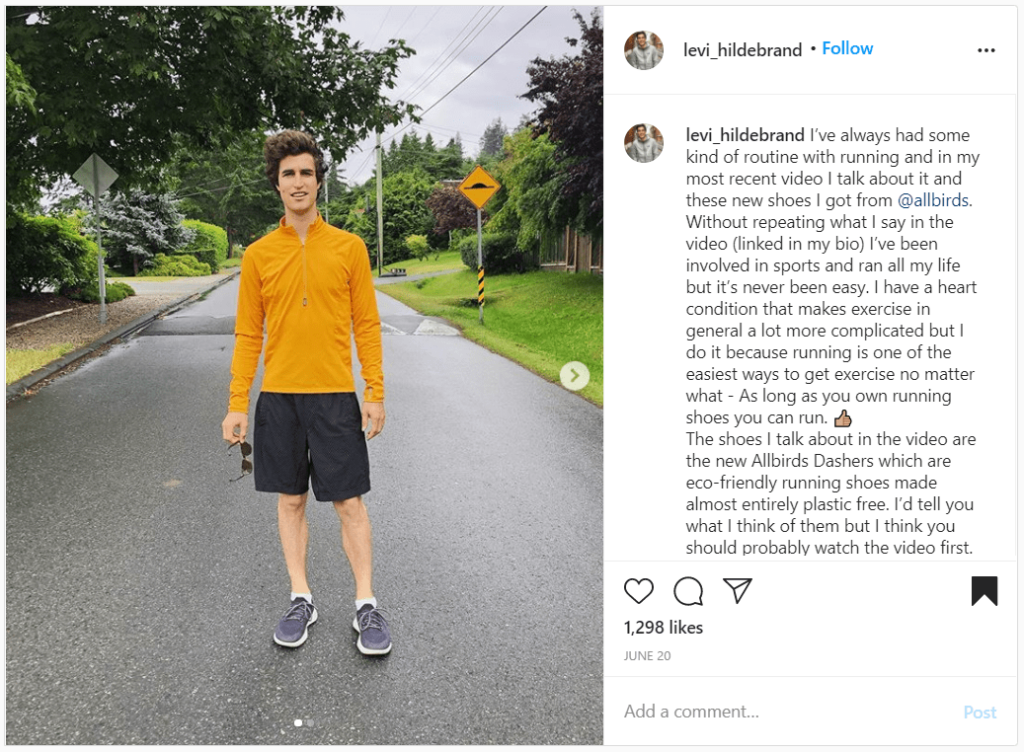1024x752 pixels.
Task: Like the post with the heart icon
Action: tap(639, 591)
